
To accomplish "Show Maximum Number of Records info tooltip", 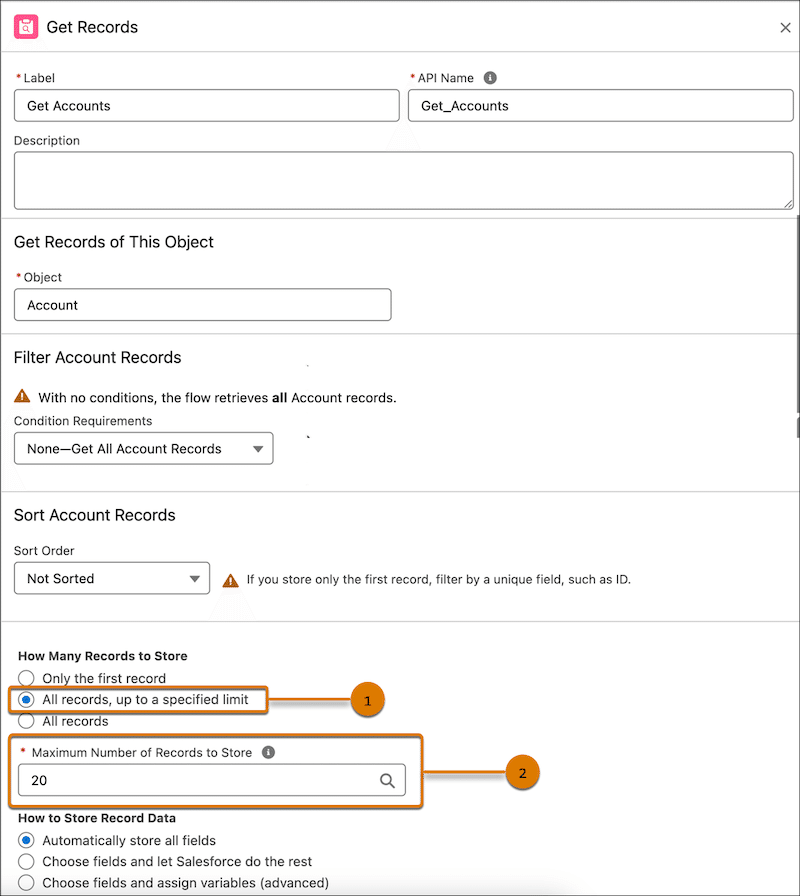I will coord(268,752).
